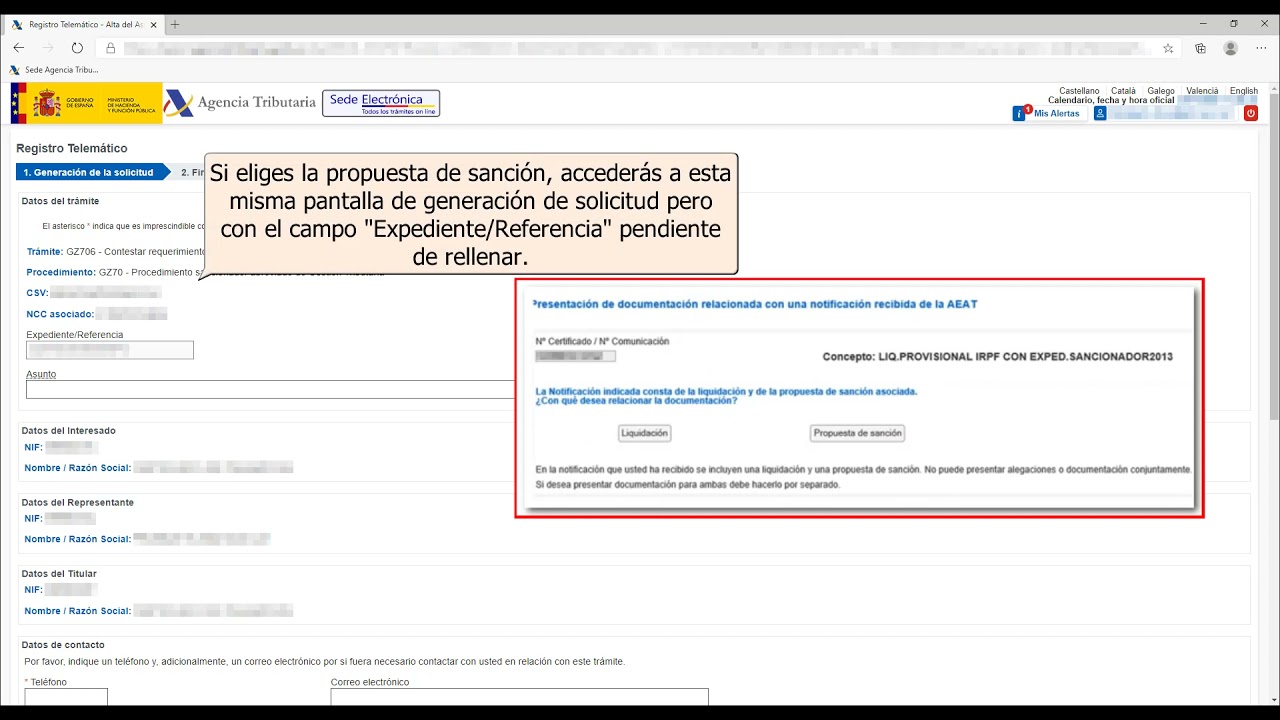Click the browser forward arrow

click(x=47, y=48)
